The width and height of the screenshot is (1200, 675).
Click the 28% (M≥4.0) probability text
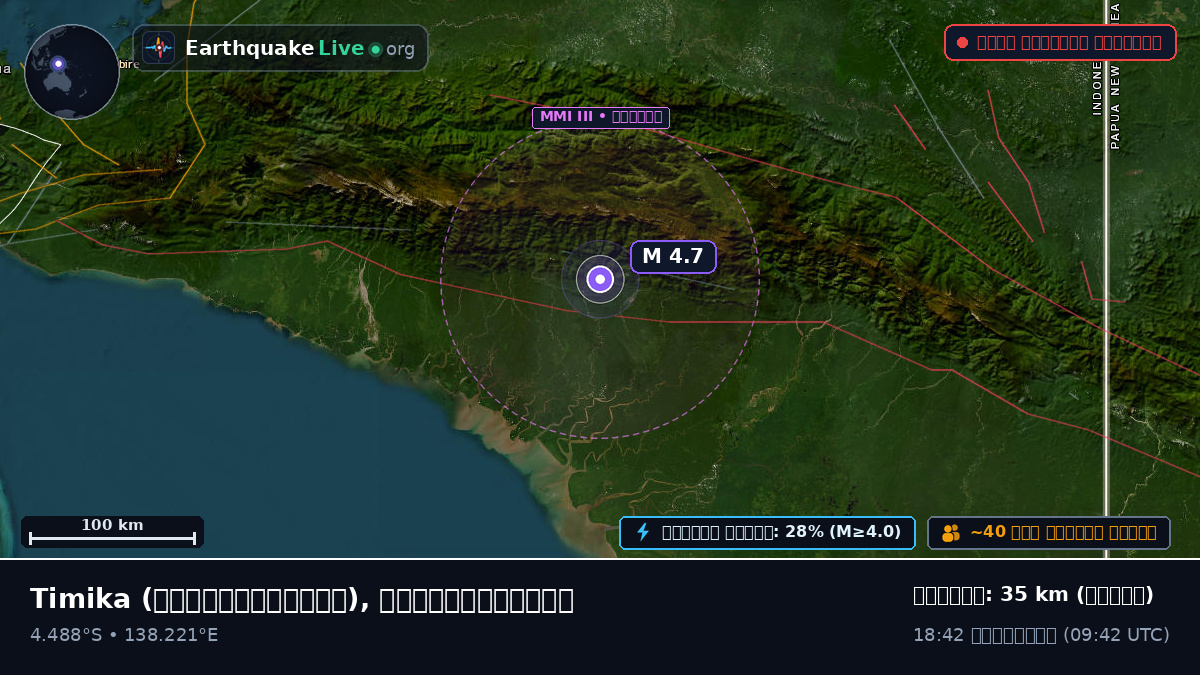coord(781,532)
